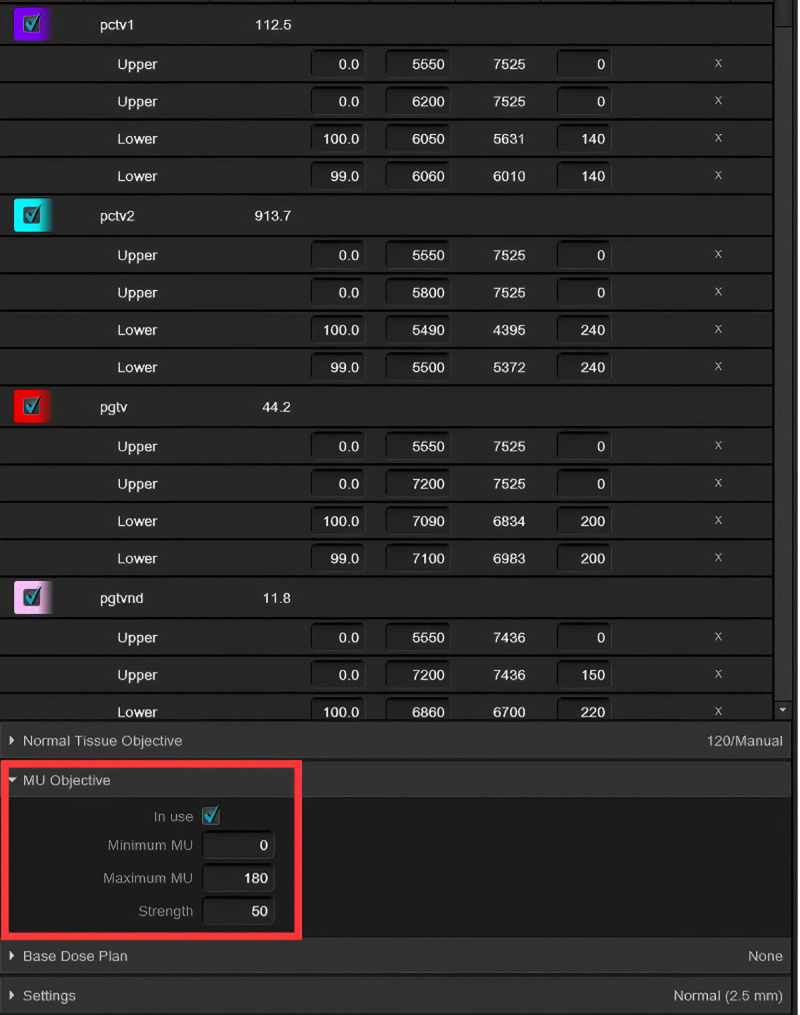Toggle the pgtv red structure checkbox
This screenshot has height=1015, width=800.
pyautogui.click(x=32, y=406)
